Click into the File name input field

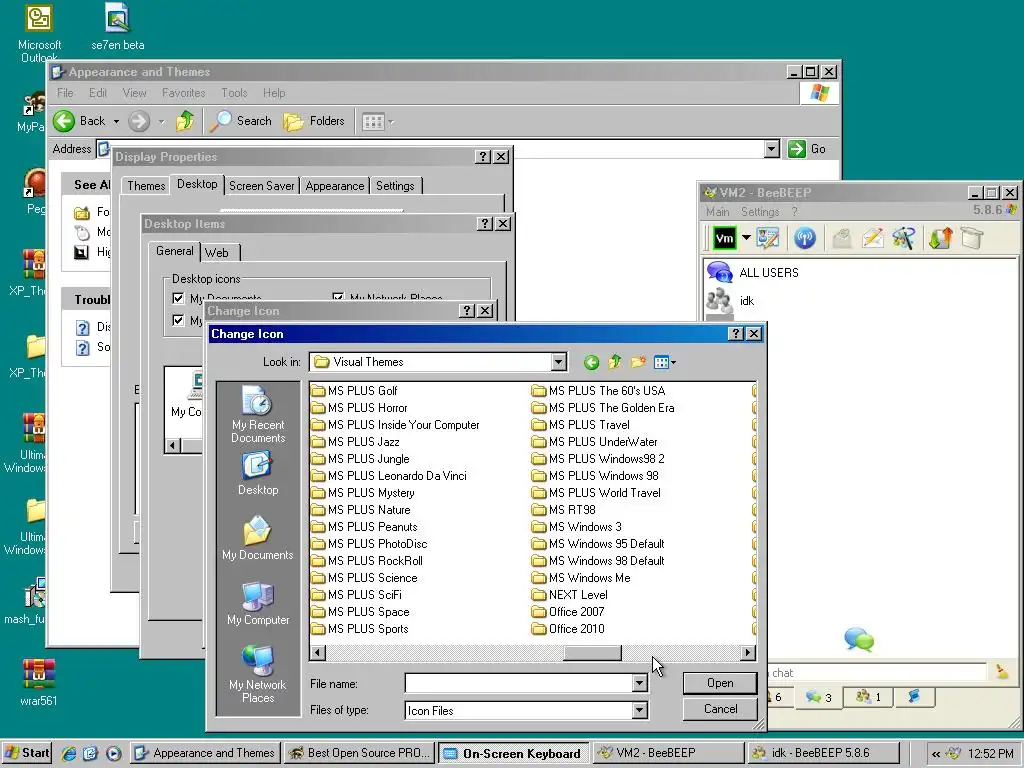click(519, 683)
